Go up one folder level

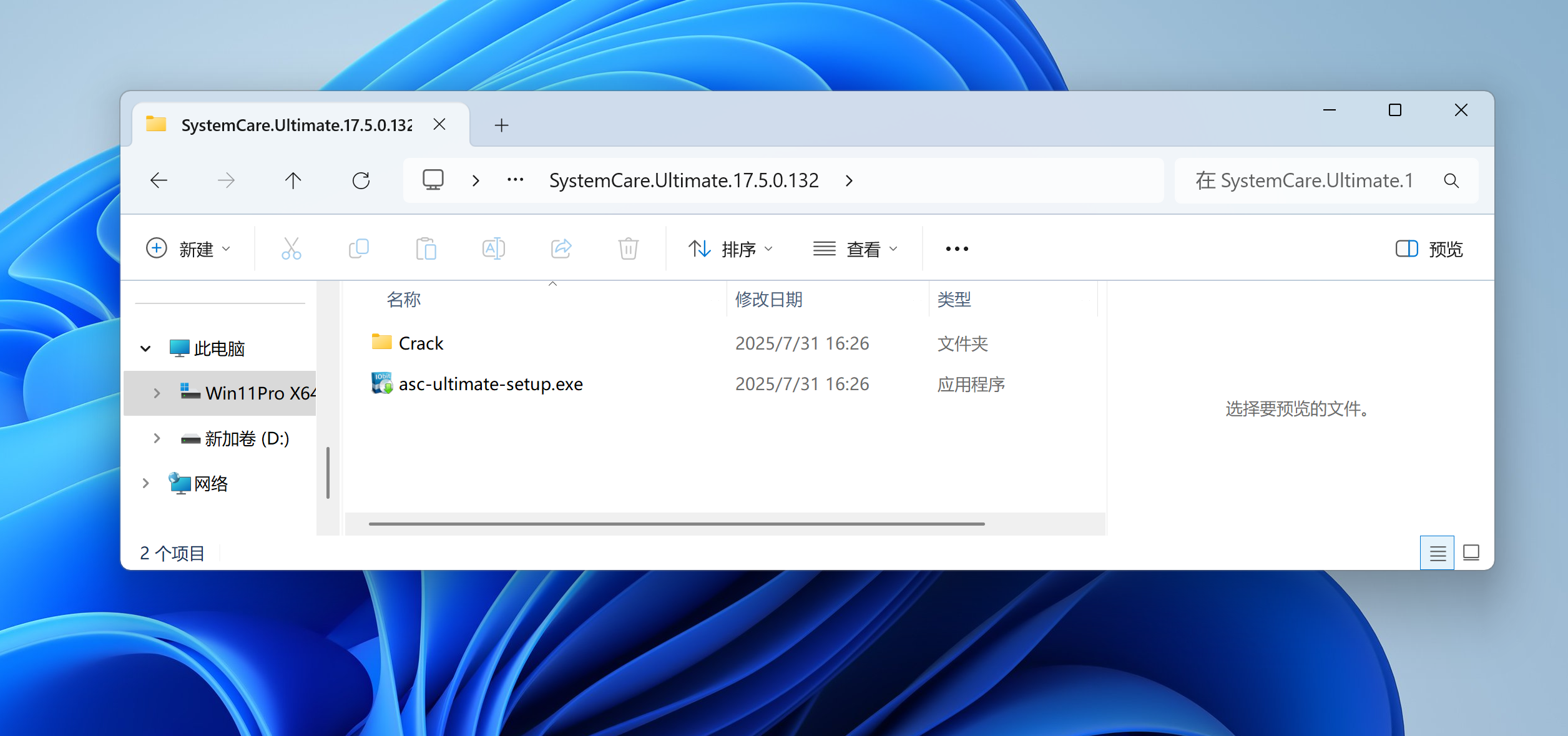293,181
